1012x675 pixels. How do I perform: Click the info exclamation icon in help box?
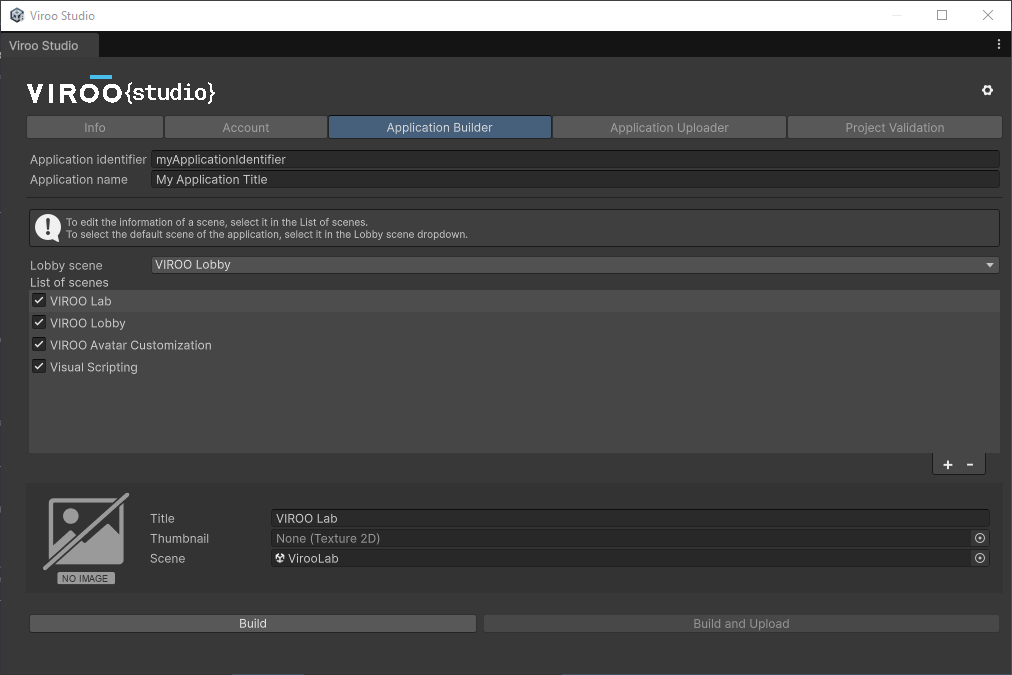click(x=48, y=228)
